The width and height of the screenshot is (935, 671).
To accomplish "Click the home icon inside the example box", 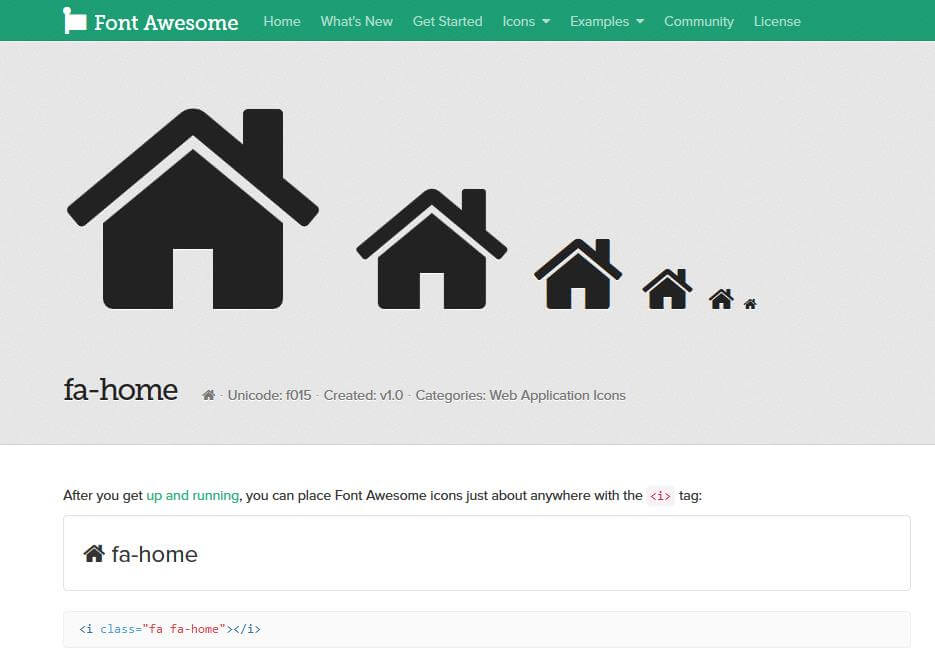I will [93, 552].
